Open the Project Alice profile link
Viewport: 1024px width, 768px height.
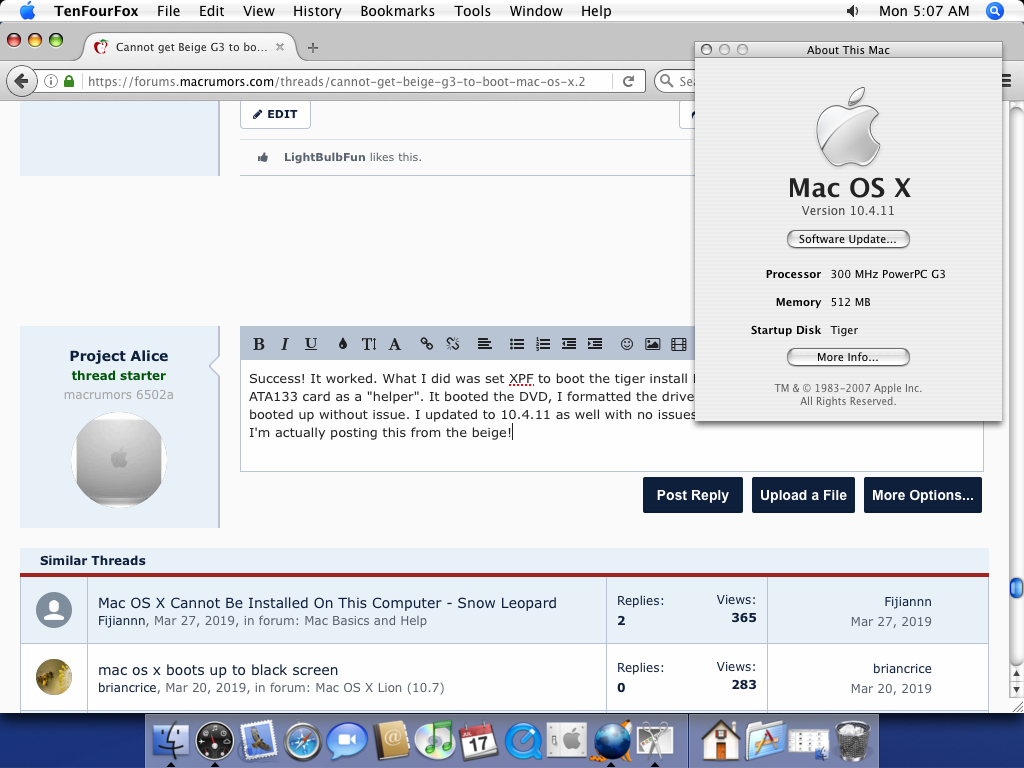tap(119, 356)
